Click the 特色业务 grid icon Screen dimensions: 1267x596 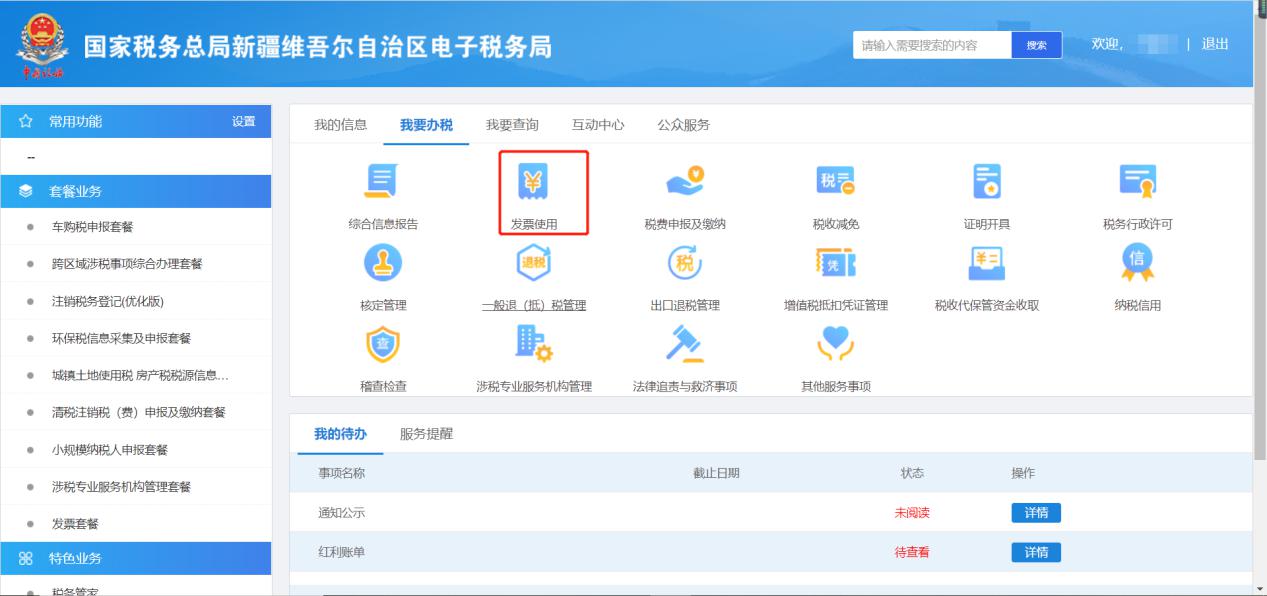27,558
